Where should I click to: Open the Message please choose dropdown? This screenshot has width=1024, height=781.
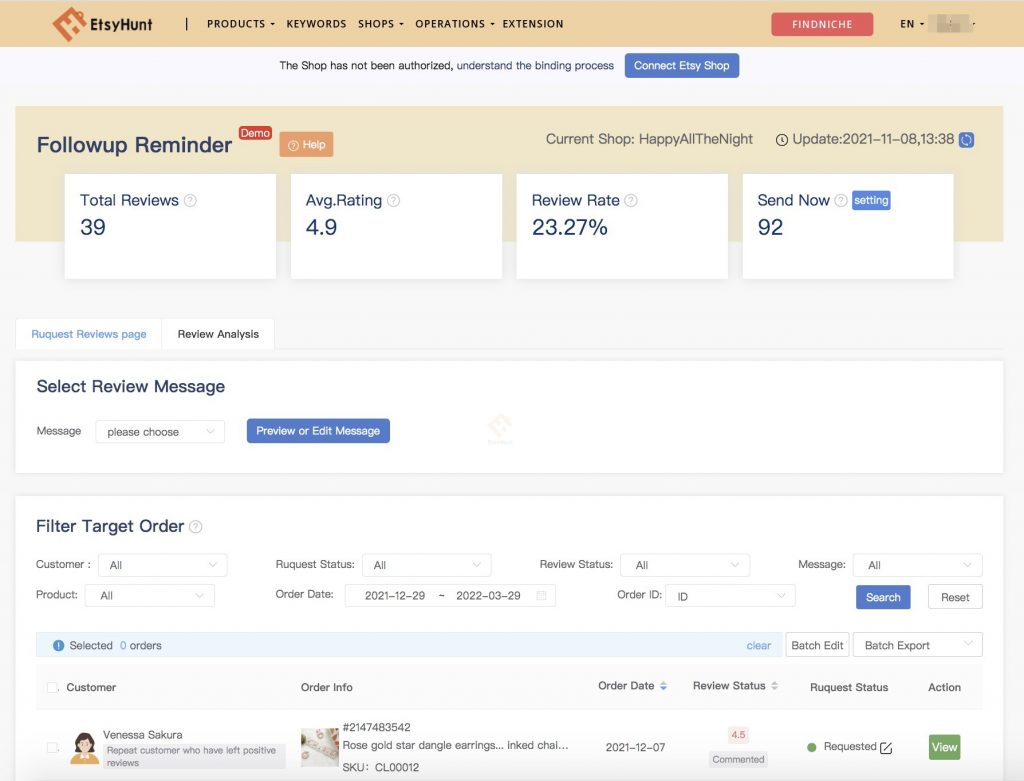click(x=159, y=431)
